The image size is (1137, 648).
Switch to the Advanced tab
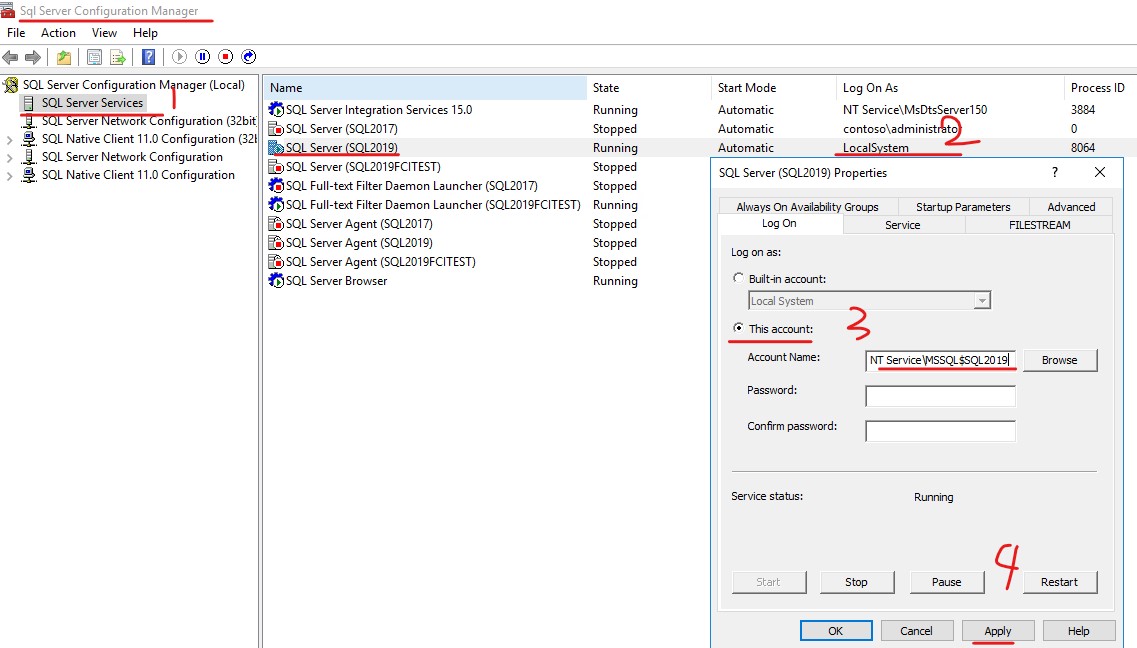click(x=1071, y=207)
